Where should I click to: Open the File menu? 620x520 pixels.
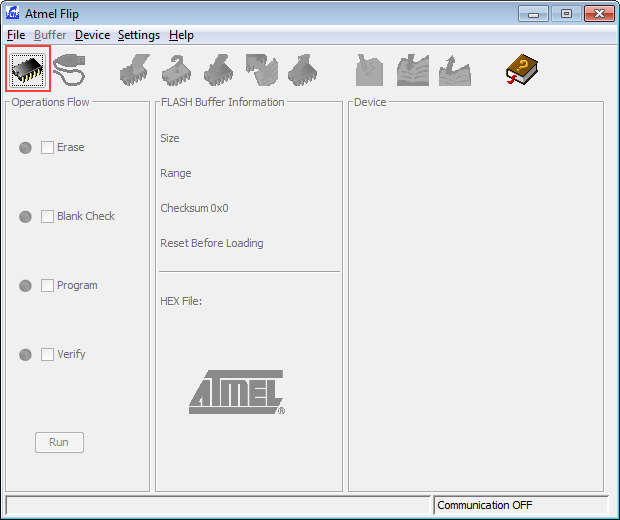point(16,35)
